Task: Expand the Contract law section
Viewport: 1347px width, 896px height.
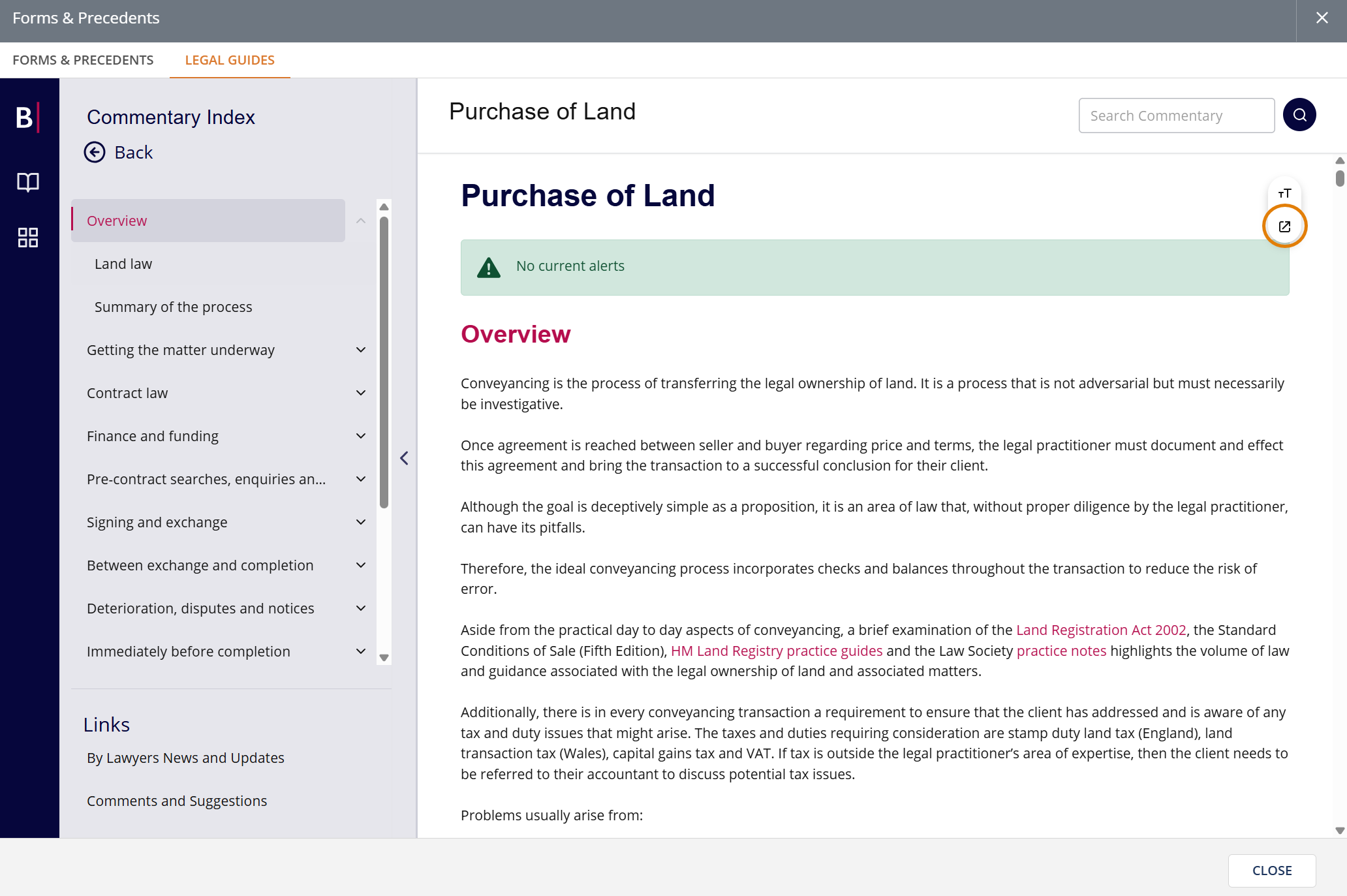Action: 361,393
